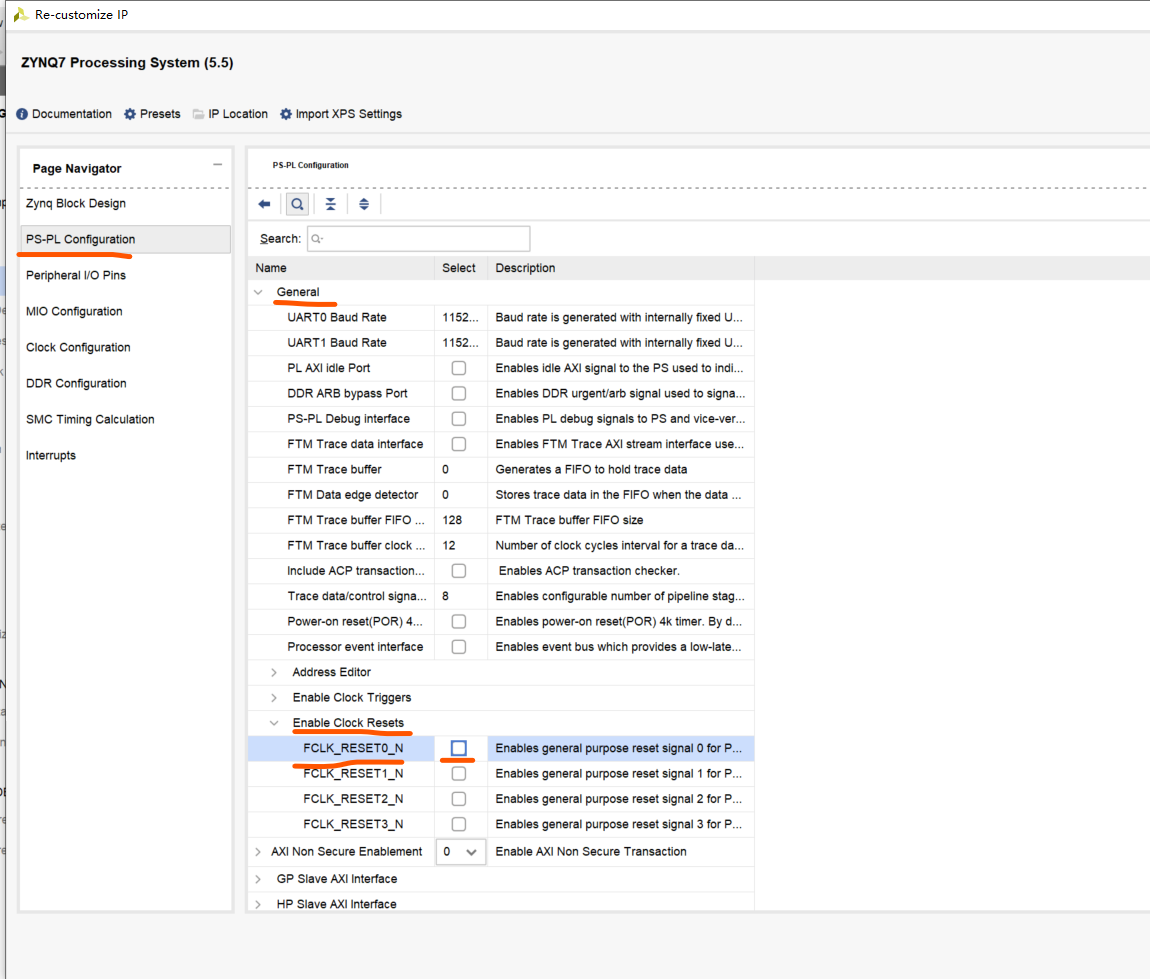The width and height of the screenshot is (1150, 979).
Task: Open Documentation via the info icon
Action: pos(22,114)
